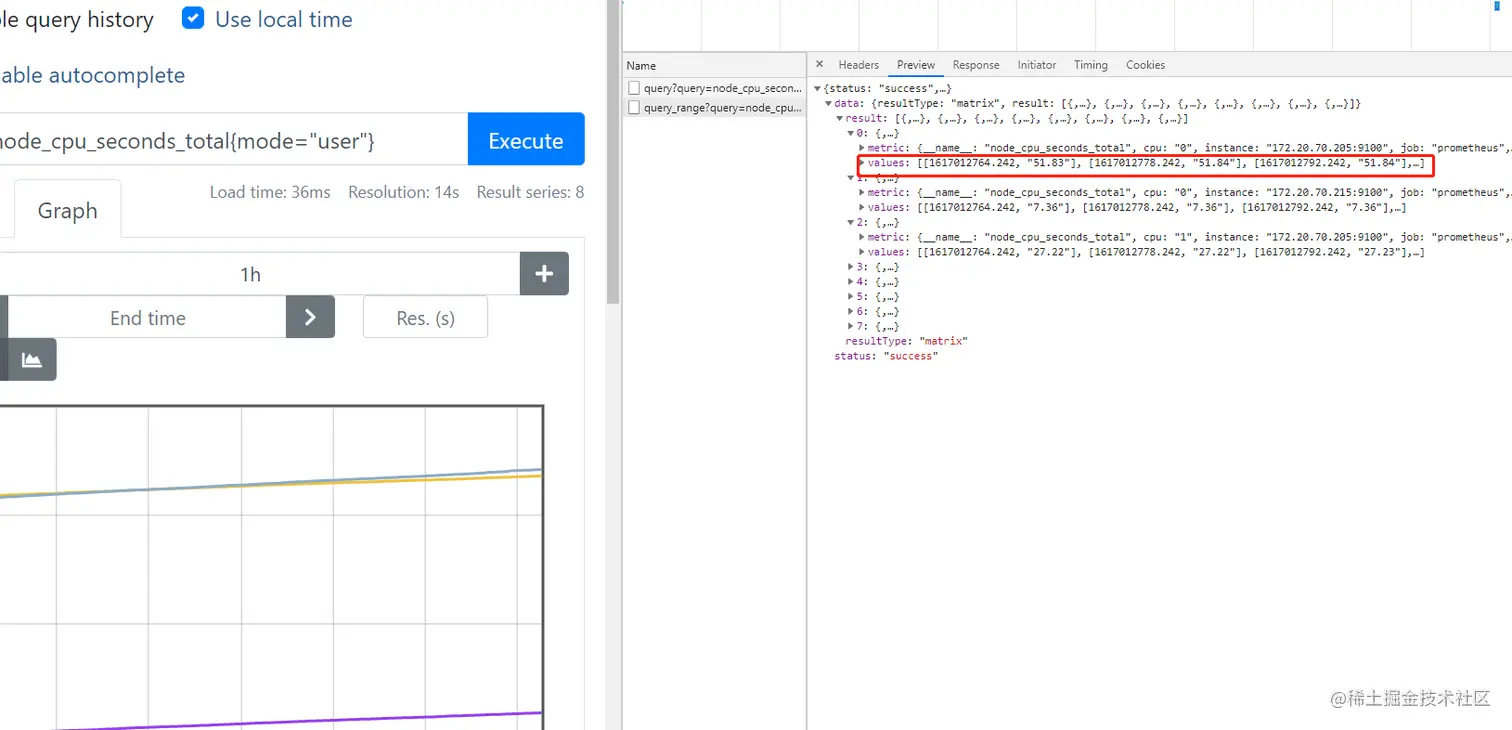Click the "Result series: 8" text

[530, 191]
